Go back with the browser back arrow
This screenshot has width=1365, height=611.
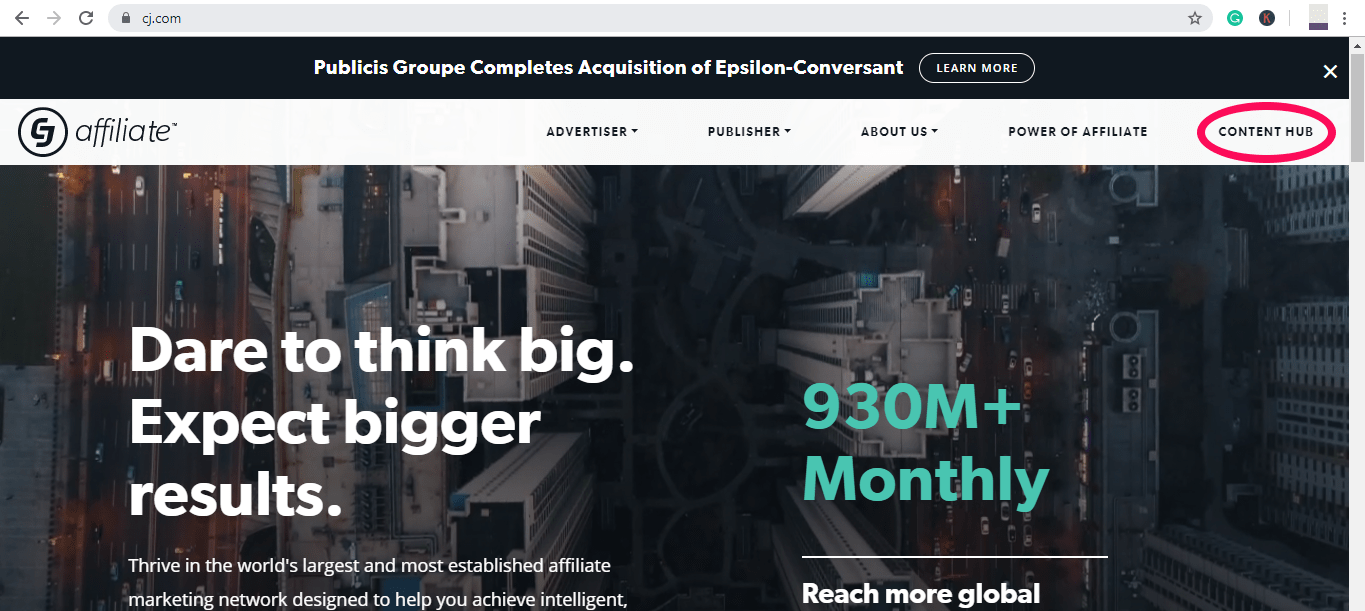pyautogui.click(x=21, y=18)
